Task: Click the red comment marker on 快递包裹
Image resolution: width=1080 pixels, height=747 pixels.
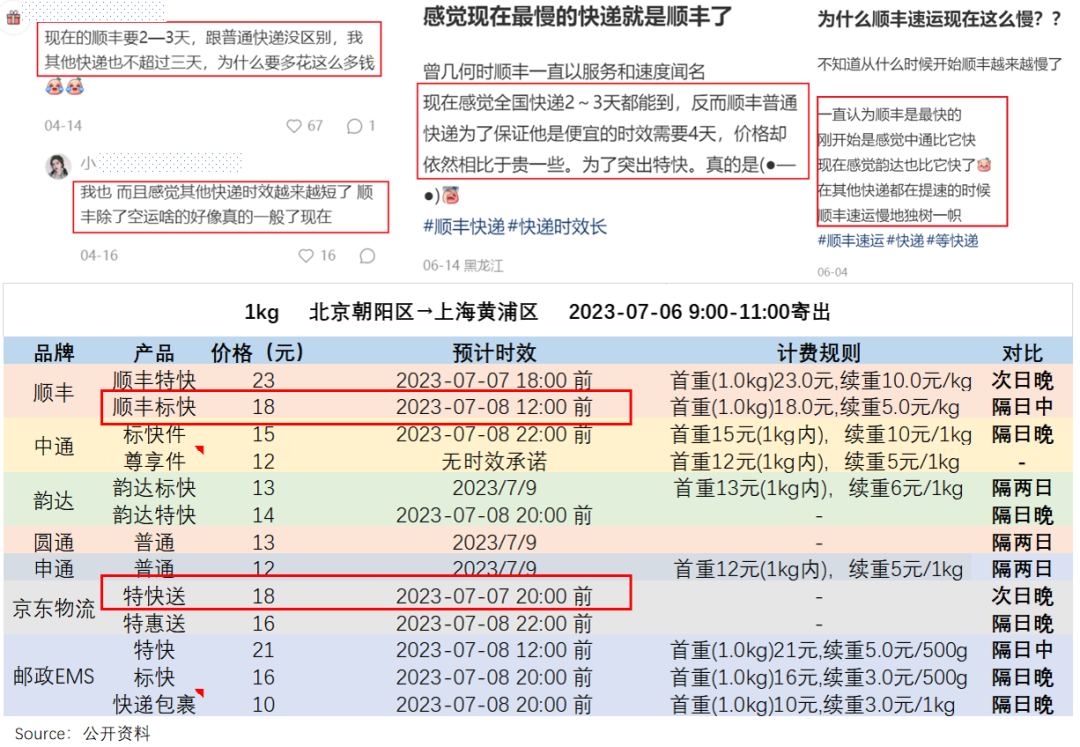Action: [x=200, y=693]
